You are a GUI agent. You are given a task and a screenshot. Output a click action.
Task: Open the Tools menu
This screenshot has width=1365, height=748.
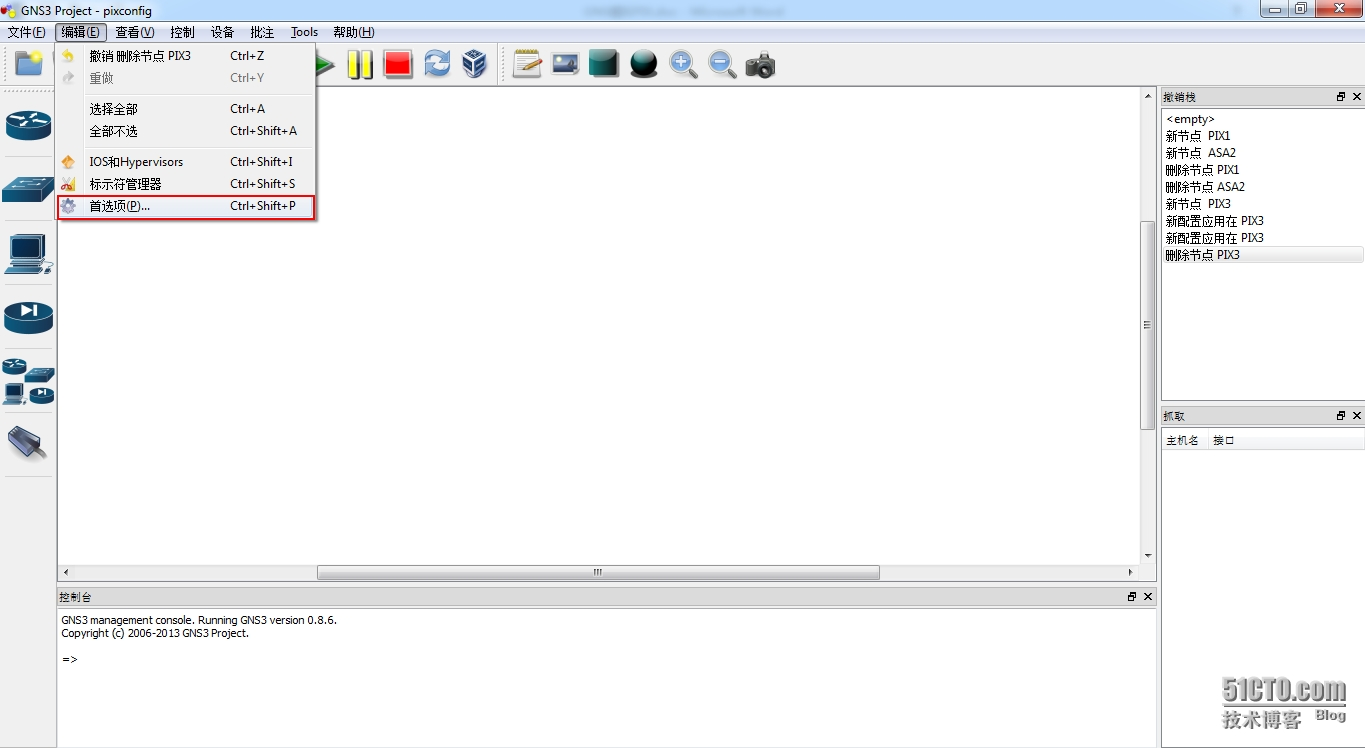click(304, 32)
